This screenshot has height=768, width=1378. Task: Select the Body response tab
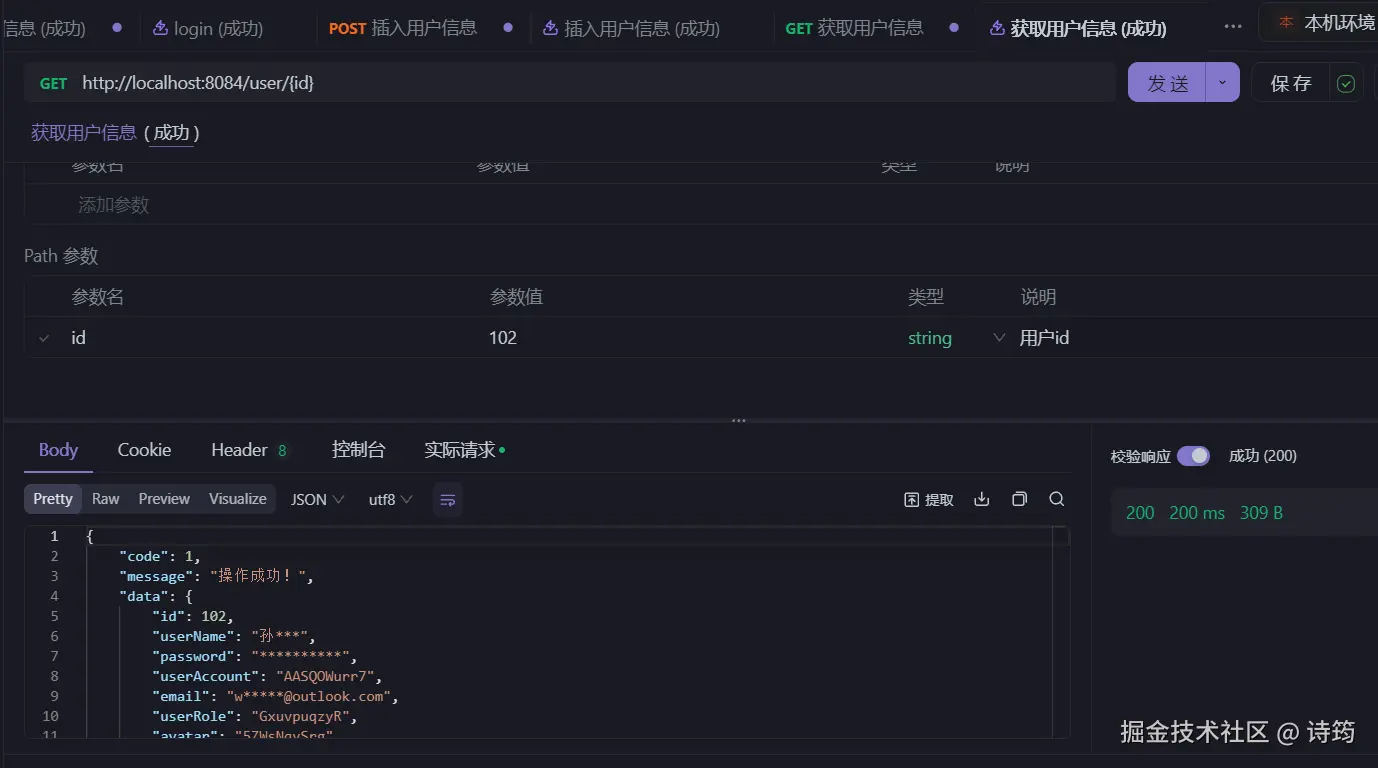[58, 450]
